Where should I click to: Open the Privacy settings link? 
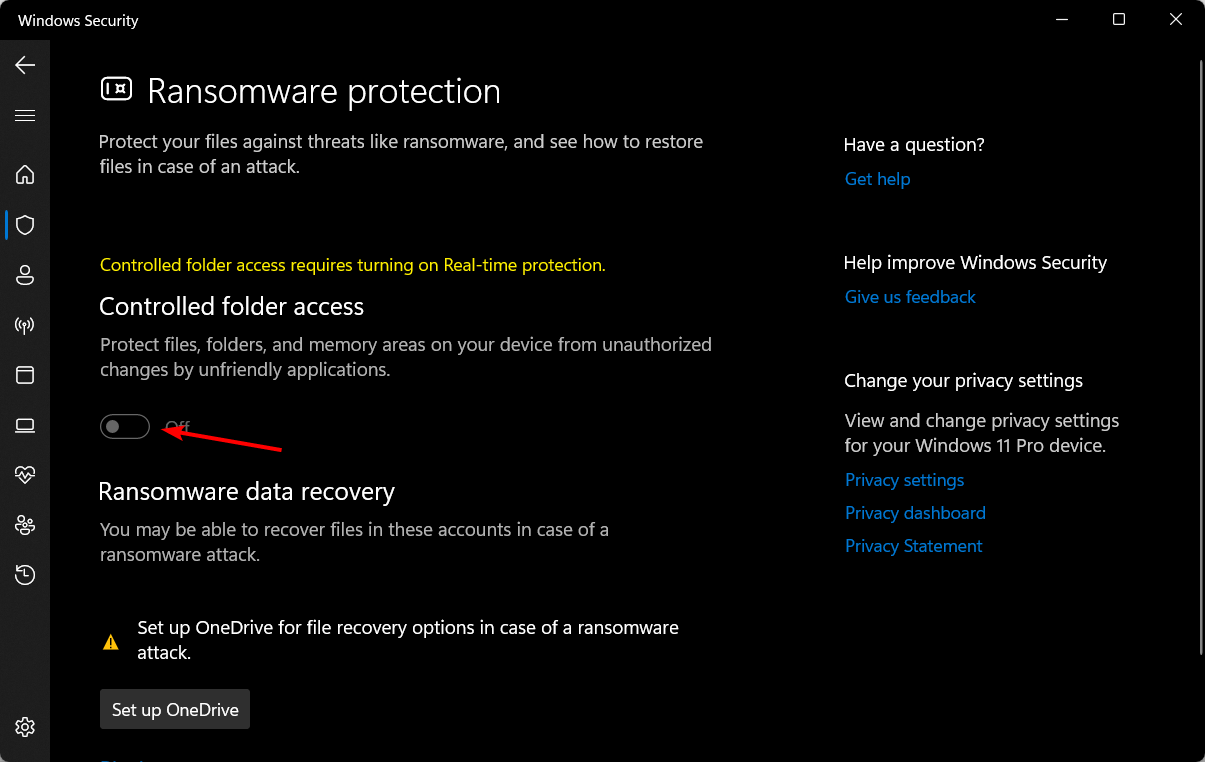point(904,480)
